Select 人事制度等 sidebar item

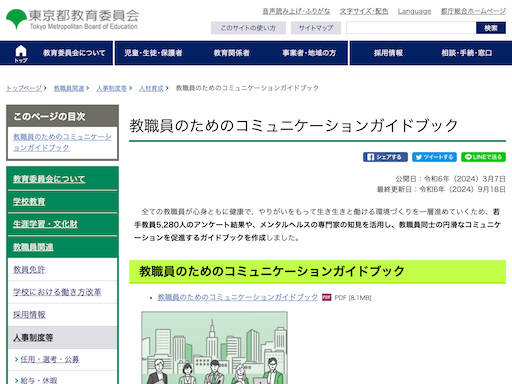click(x=62, y=338)
